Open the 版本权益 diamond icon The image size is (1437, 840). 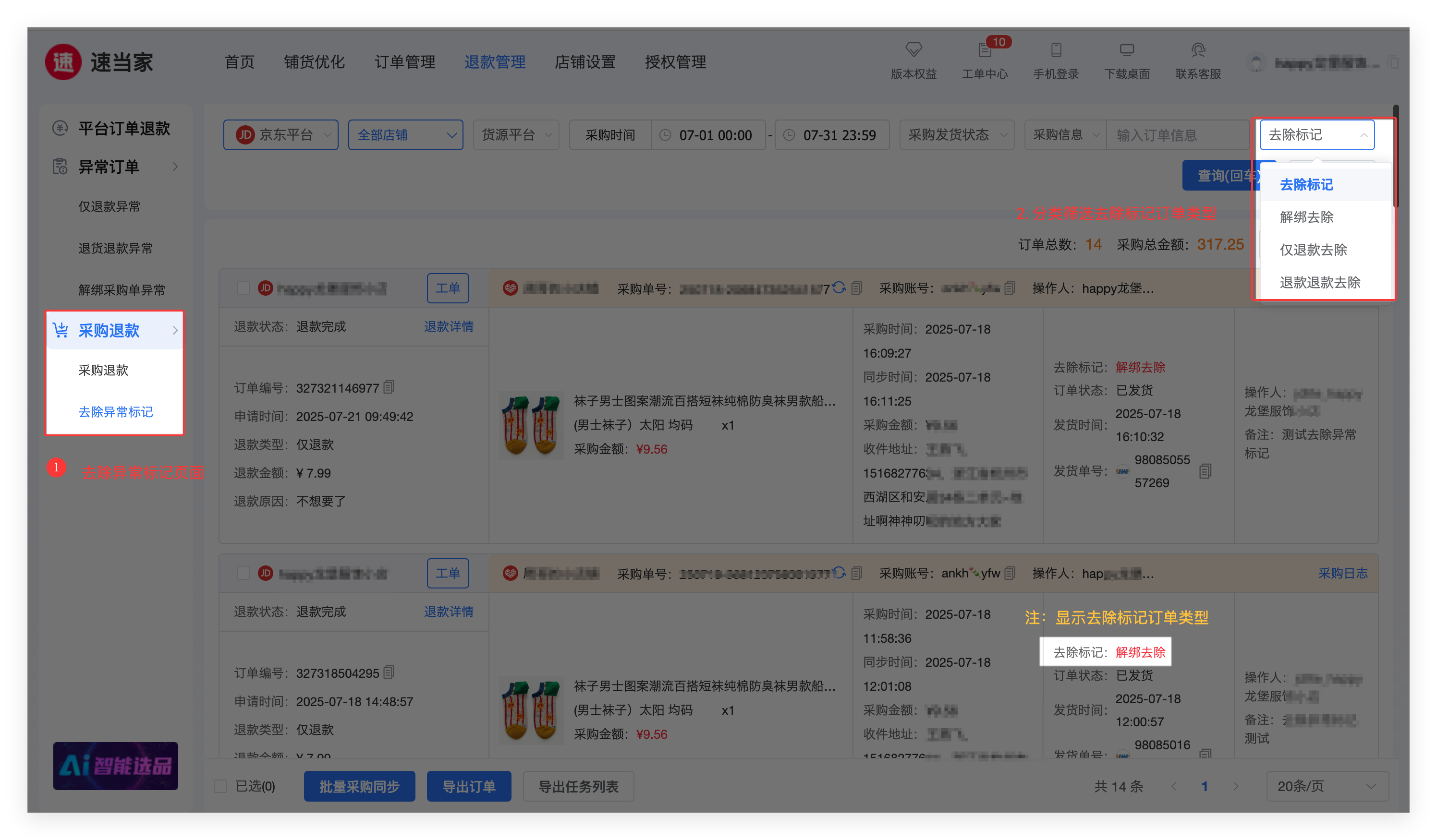(x=913, y=50)
